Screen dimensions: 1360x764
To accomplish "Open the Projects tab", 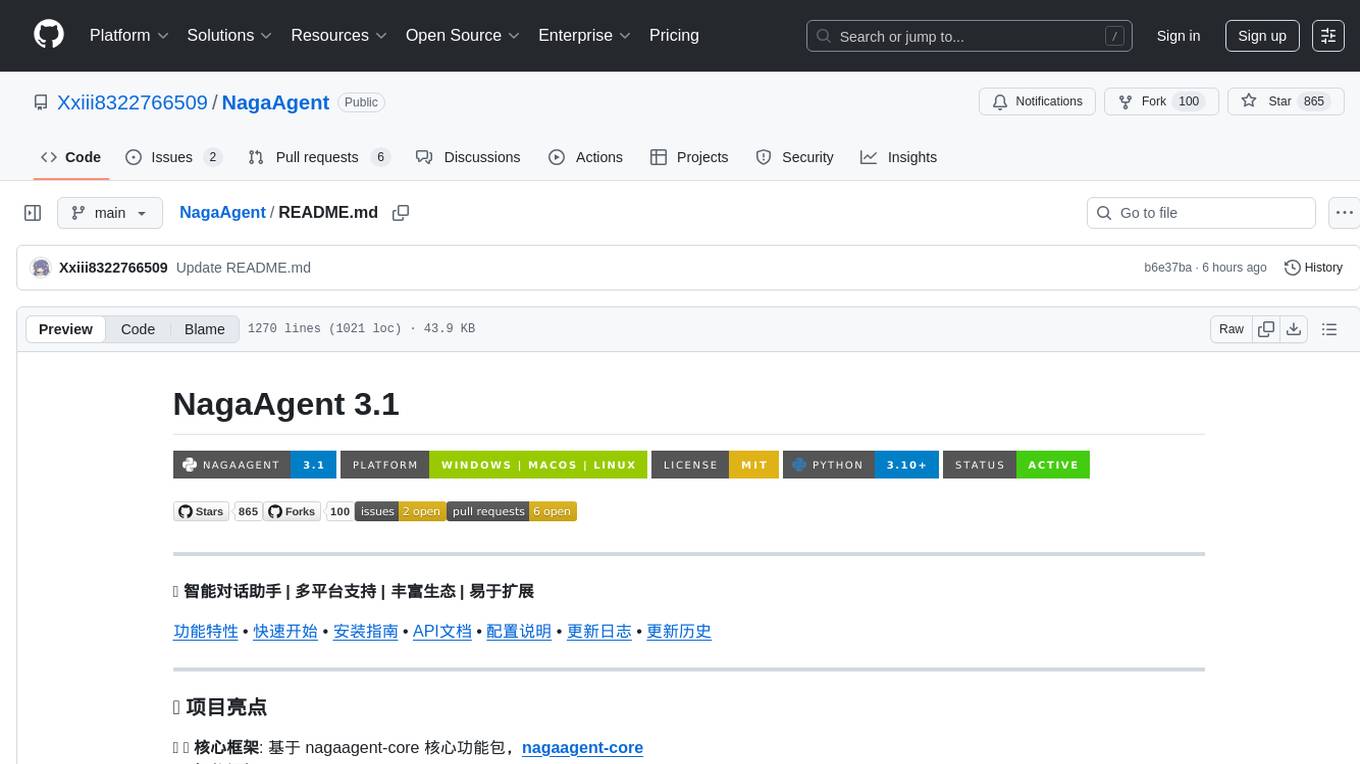I will [x=689, y=157].
